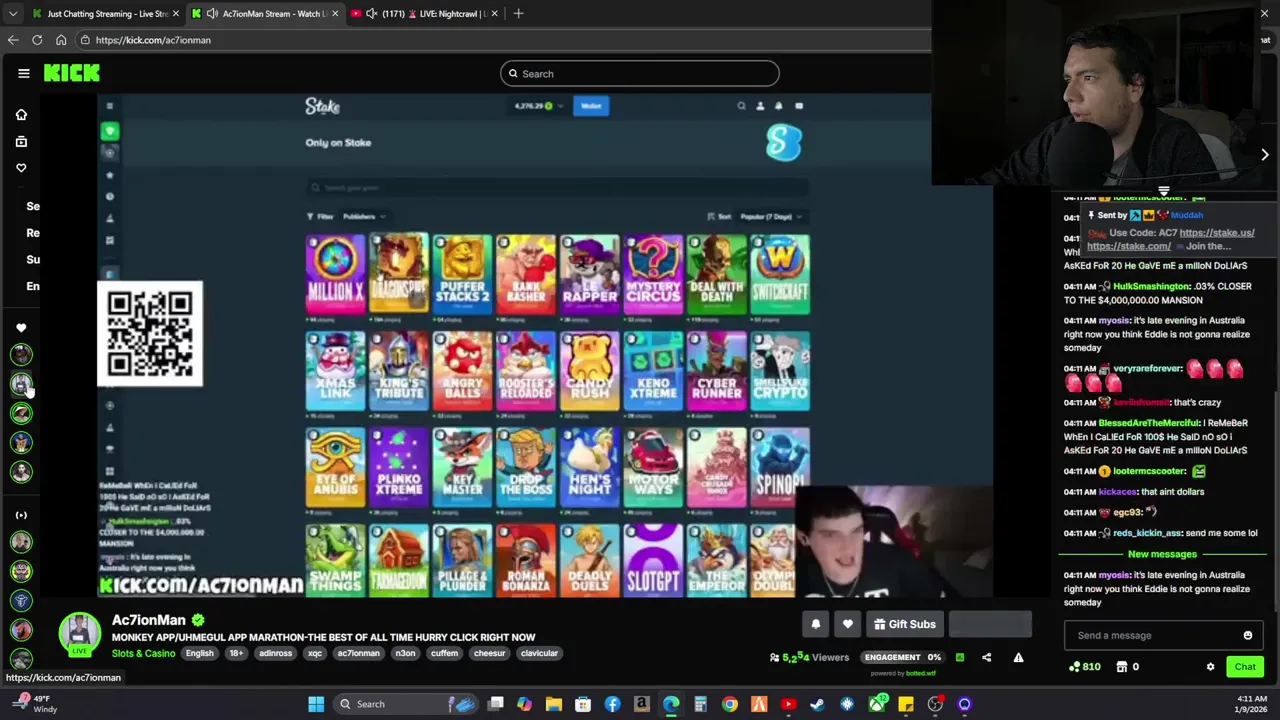Launch Steam from the taskbar
The image size is (1280, 720).
(817, 704)
